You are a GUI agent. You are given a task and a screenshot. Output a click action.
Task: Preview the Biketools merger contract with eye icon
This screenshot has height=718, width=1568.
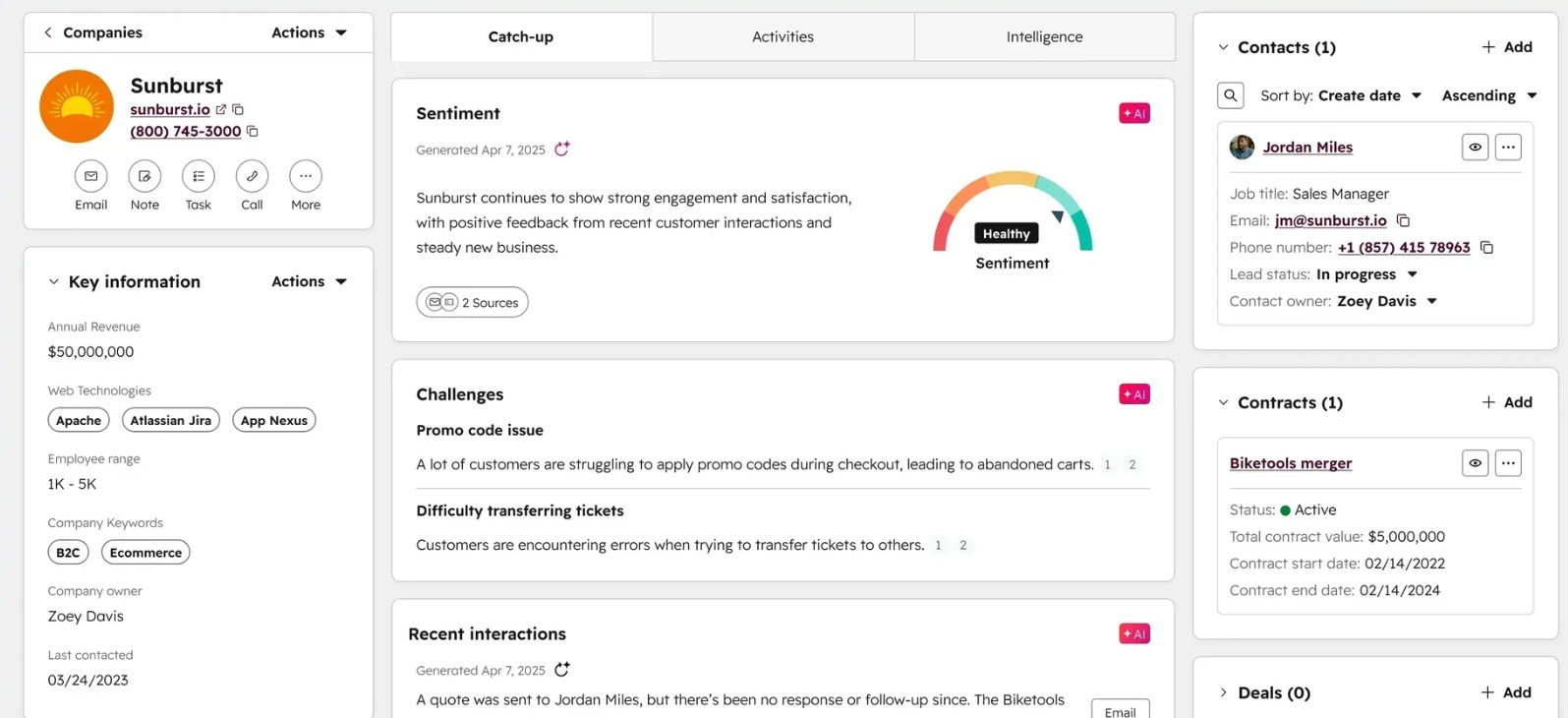click(1475, 463)
